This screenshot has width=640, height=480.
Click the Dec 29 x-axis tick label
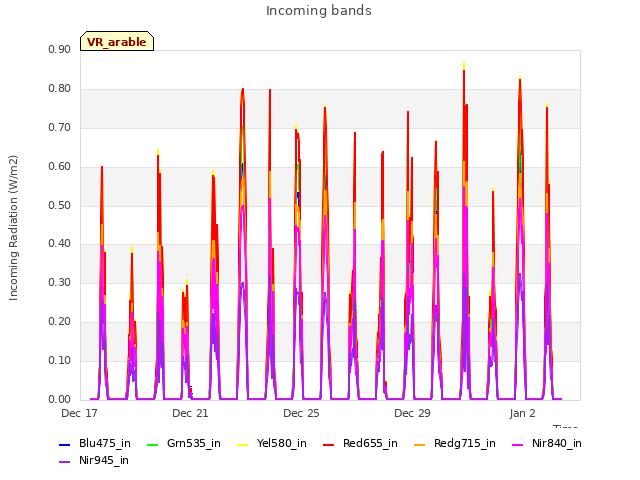[x=412, y=413]
